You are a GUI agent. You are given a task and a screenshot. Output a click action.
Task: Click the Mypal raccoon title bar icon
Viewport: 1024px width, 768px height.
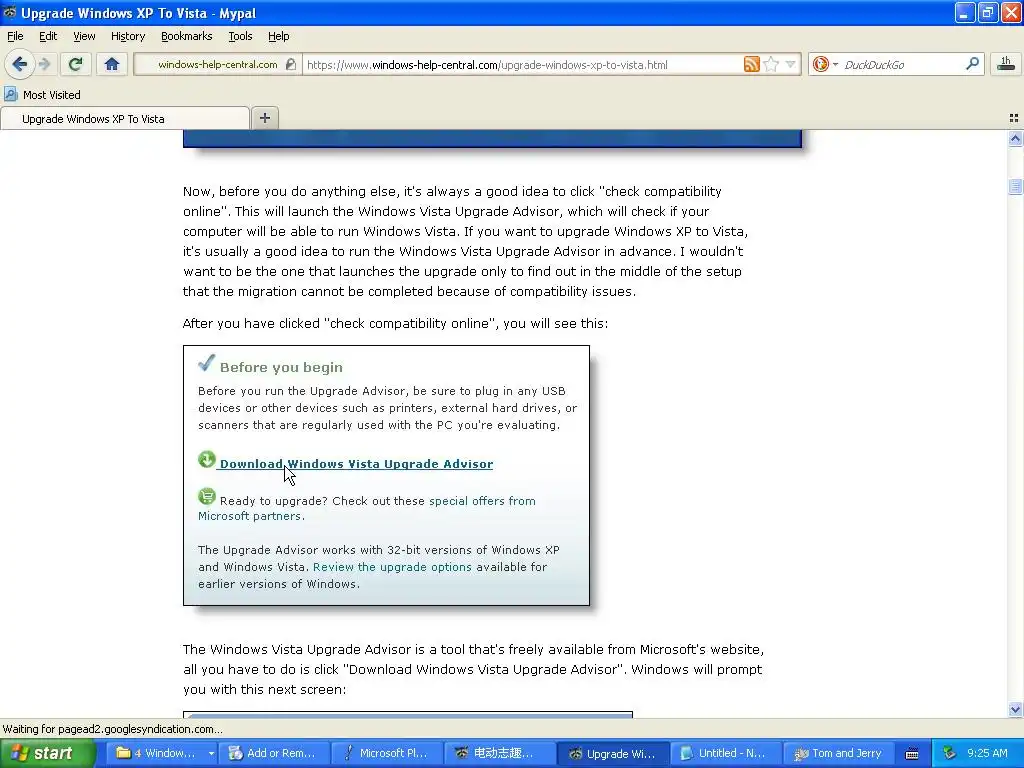[x=10, y=12]
